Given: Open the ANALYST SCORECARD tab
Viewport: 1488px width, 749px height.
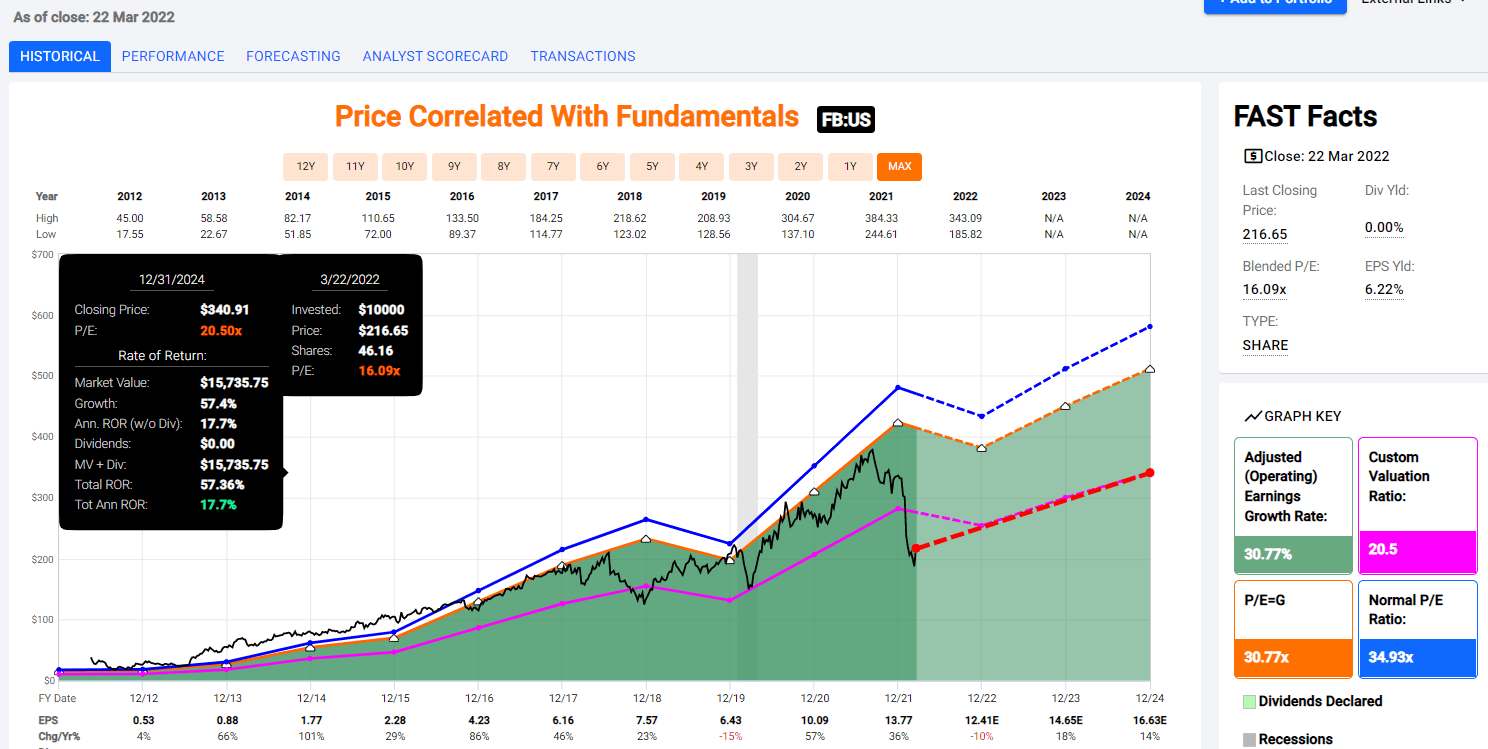Looking at the screenshot, I should click(x=435, y=56).
